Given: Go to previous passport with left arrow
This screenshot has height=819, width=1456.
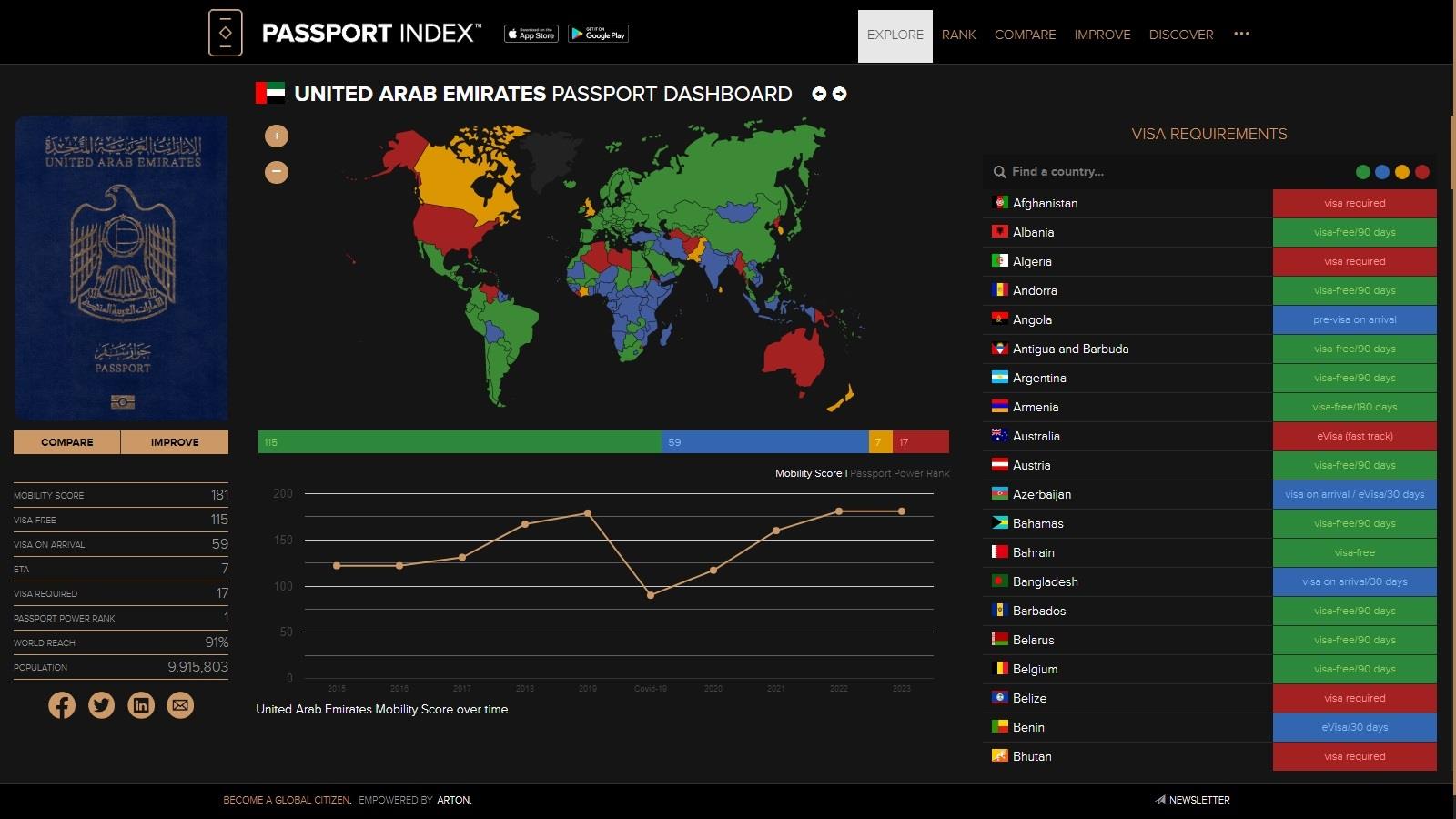Looking at the screenshot, I should [x=819, y=94].
